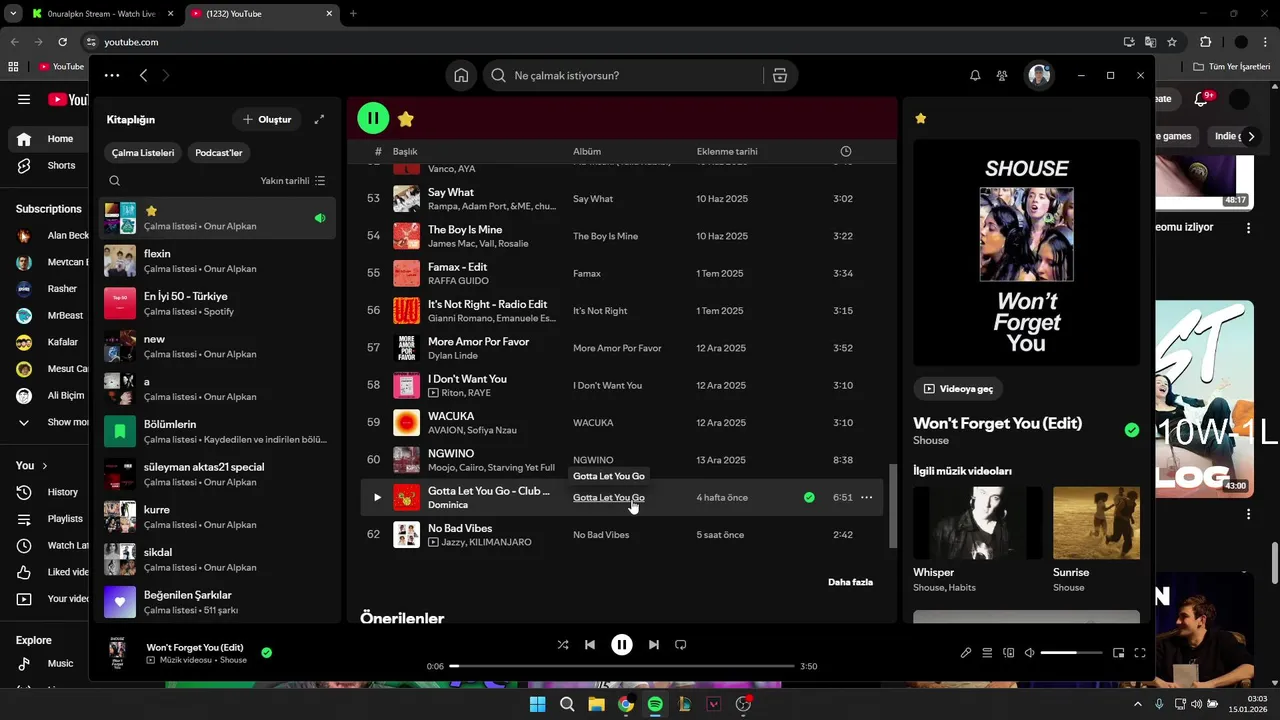Pause playlist with green header button
The height and width of the screenshot is (720, 1280).
pyautogui.click(x=373, y=118)
